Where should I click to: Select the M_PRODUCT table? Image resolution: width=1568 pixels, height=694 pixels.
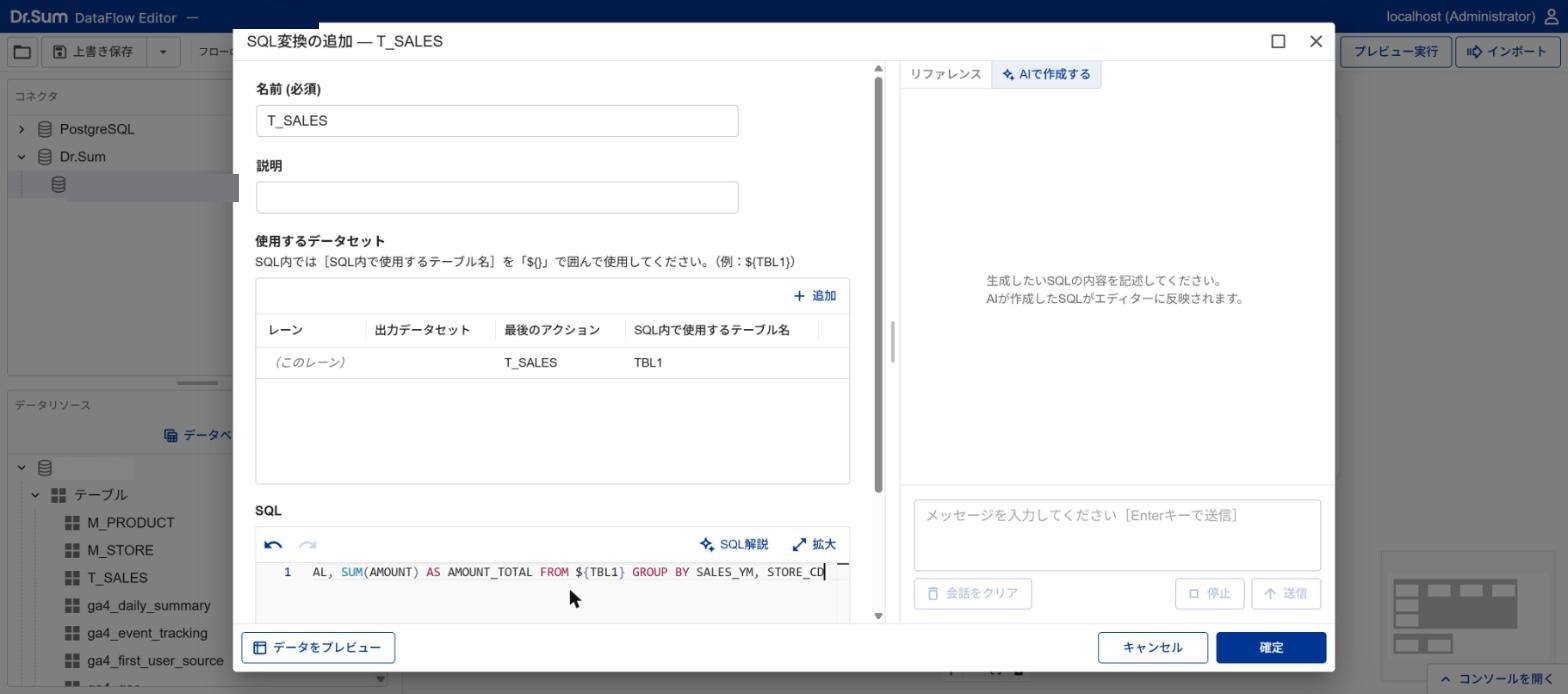pyautogui.click(x=130, y=523)
